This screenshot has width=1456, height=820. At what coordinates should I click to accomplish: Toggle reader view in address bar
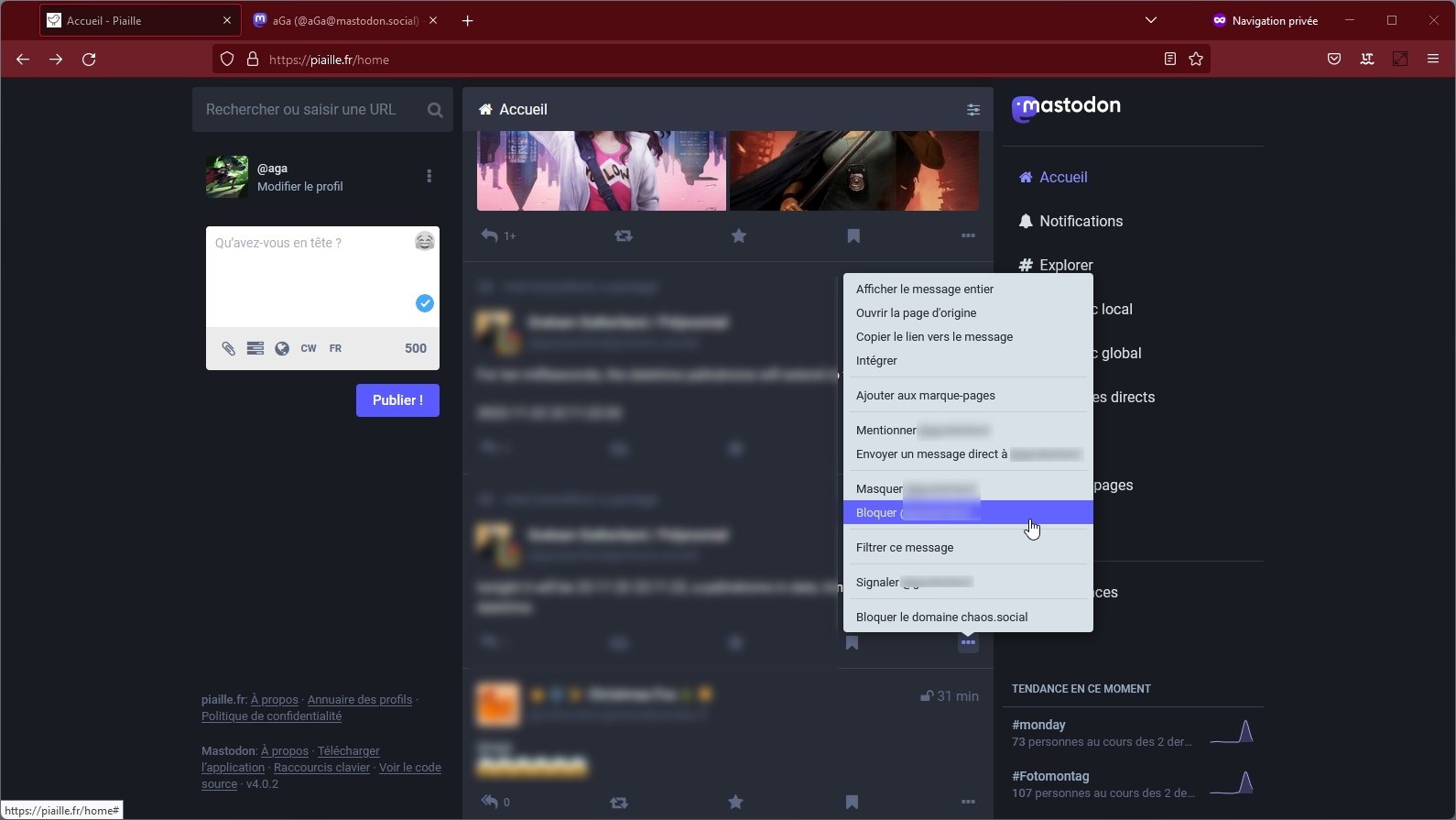click(1169, 60)
